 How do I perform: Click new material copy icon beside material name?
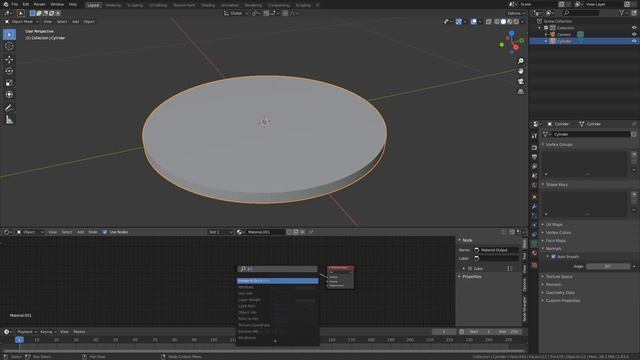tap(296, 232)
